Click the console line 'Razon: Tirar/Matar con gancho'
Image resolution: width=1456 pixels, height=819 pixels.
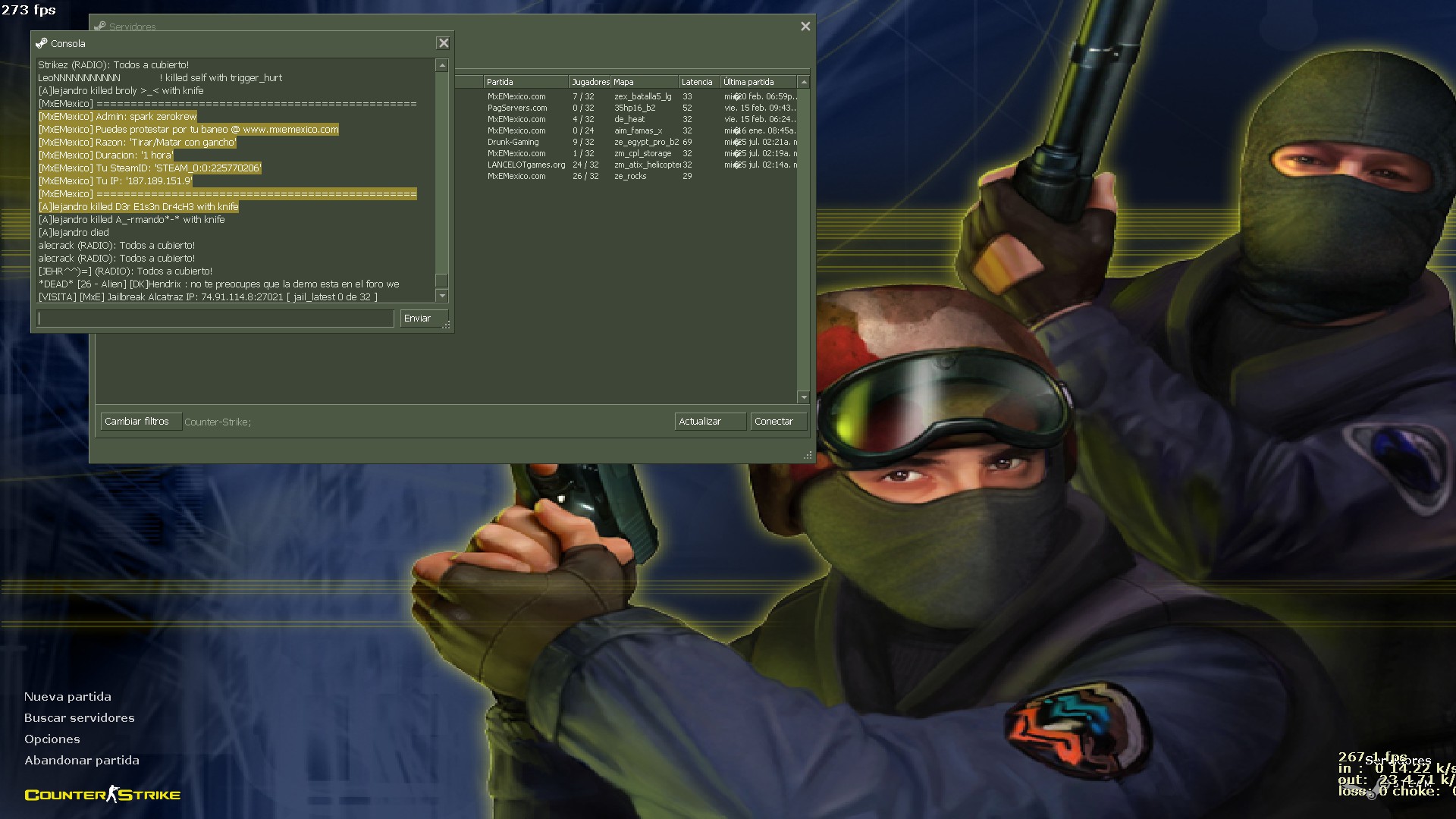coord(137,143)
